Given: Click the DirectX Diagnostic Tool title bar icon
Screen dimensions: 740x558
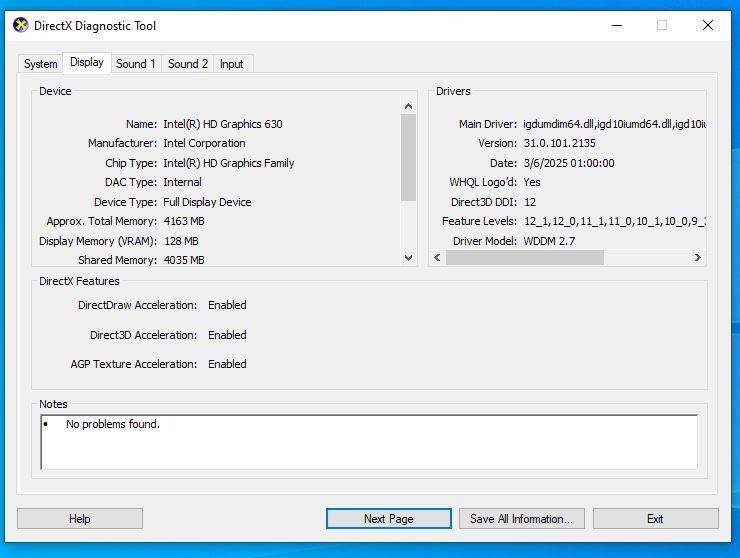Looking at the screenshot, I should [x=21, y=25].
